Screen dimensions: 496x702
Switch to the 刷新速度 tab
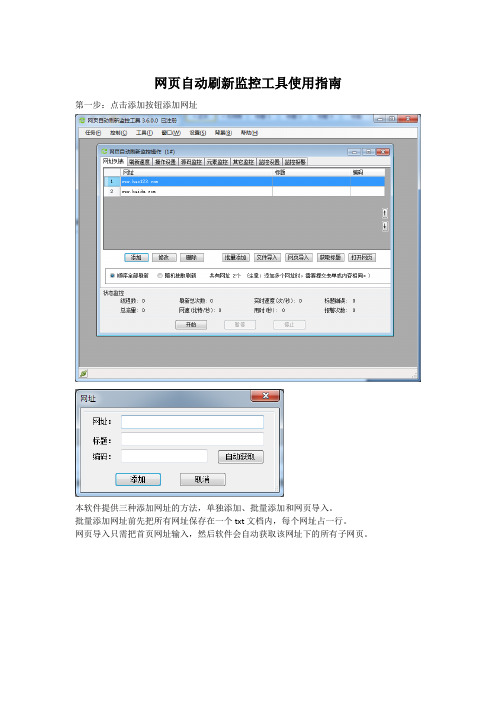[x=140, y=162]
